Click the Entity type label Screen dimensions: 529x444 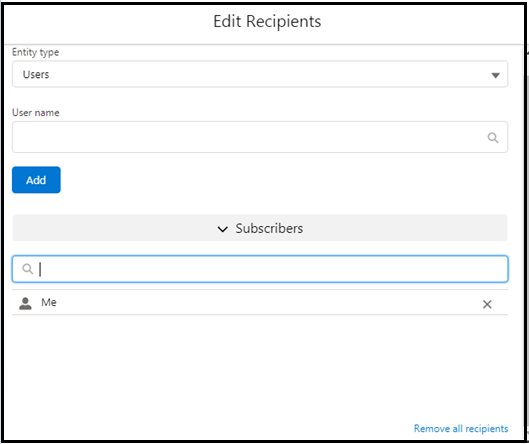(x=35, y=52)
